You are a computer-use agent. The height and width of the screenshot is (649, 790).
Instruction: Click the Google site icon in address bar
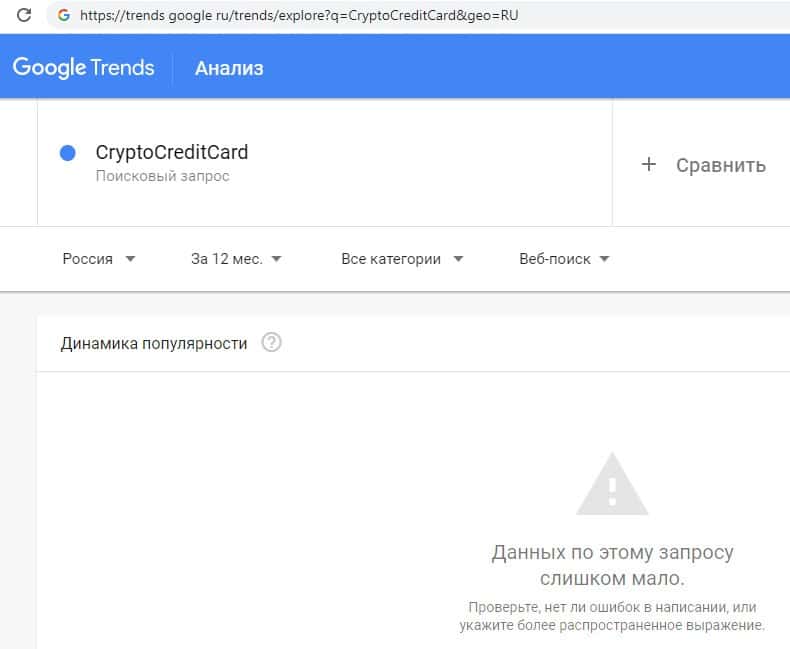click(x=65, y=16)
